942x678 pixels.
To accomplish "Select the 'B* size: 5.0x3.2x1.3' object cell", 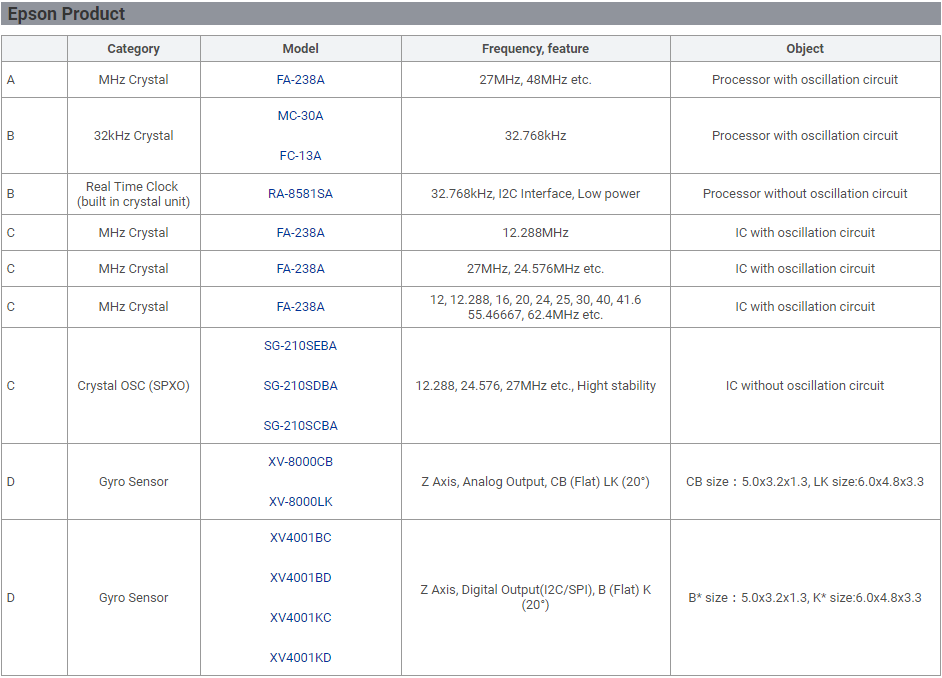I will click(805, 598).
